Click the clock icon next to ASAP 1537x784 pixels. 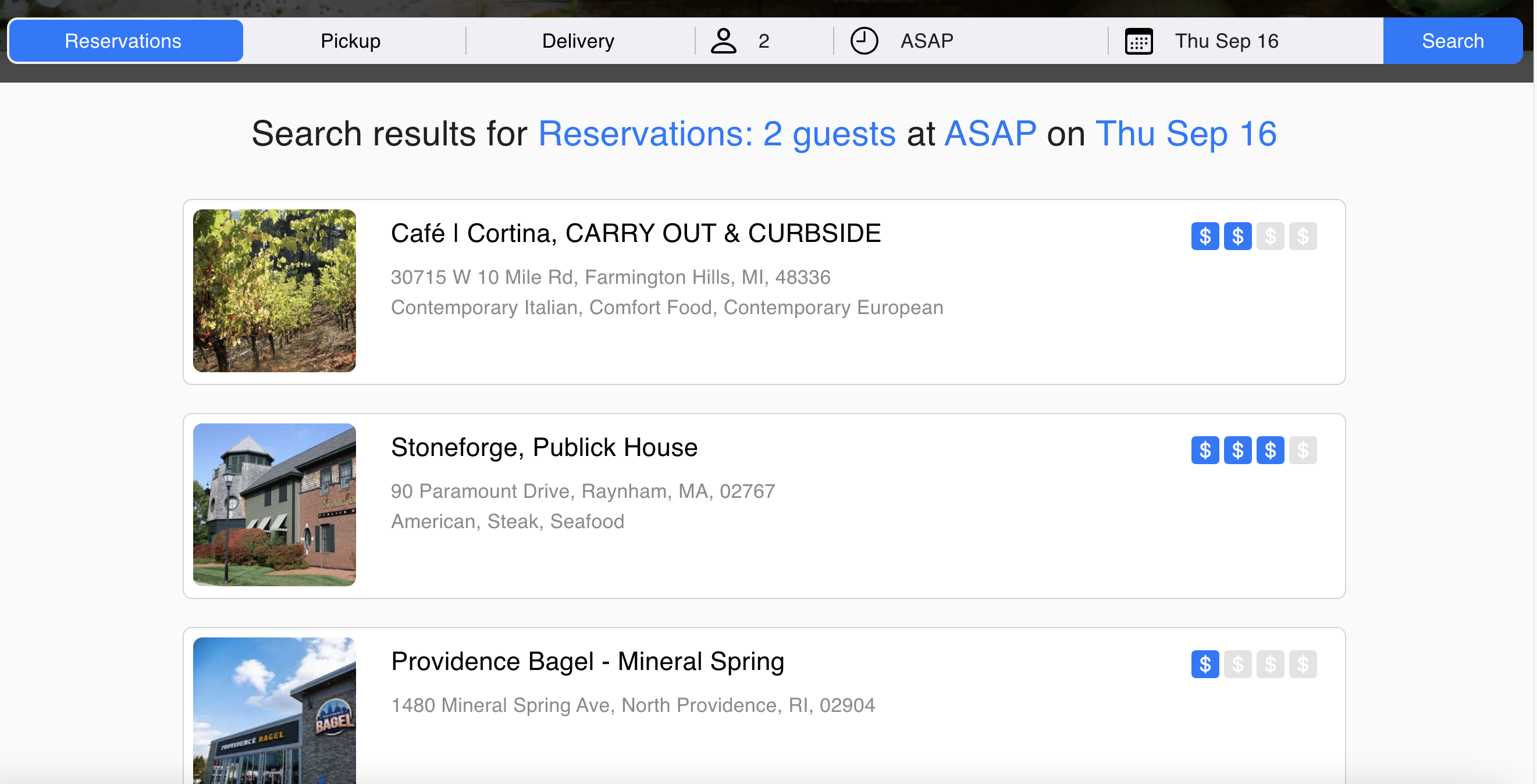863,41
